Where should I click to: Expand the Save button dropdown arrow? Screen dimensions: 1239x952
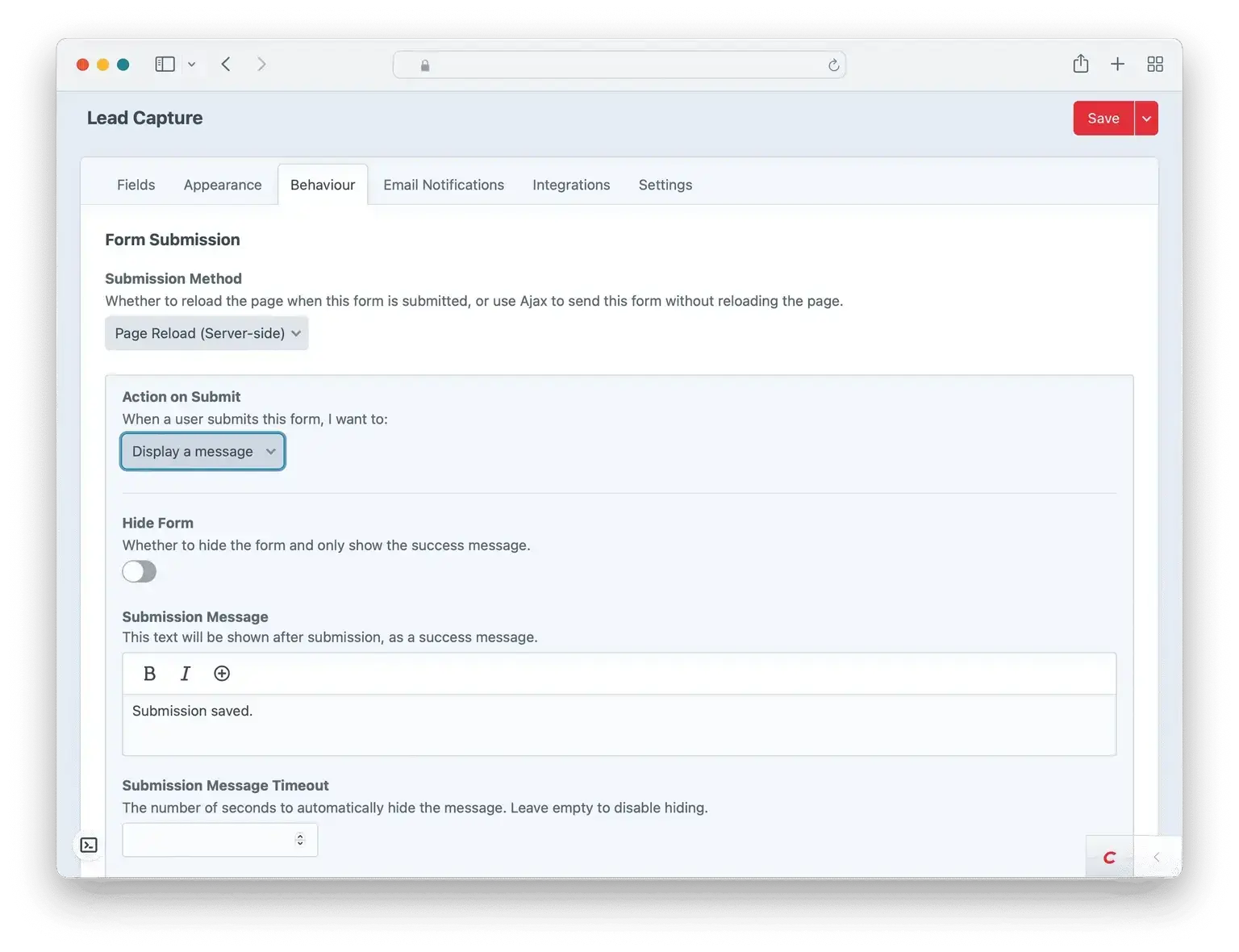coord(1145,118)
